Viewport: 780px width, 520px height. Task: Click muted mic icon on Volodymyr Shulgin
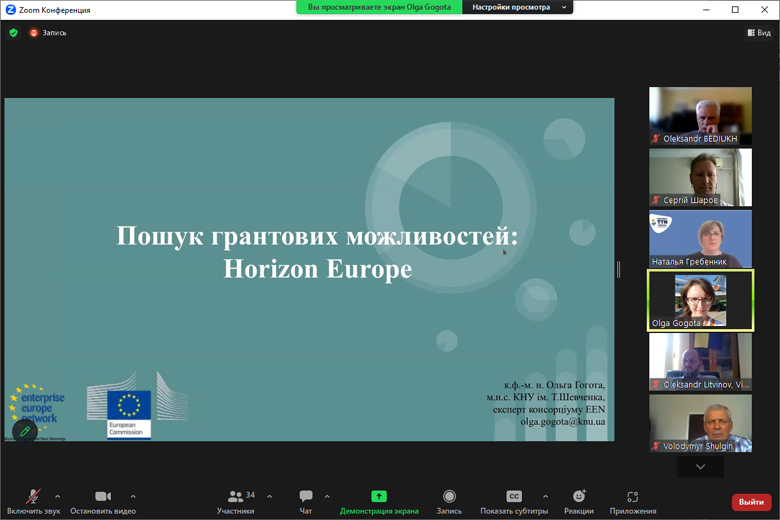point(656,446)
